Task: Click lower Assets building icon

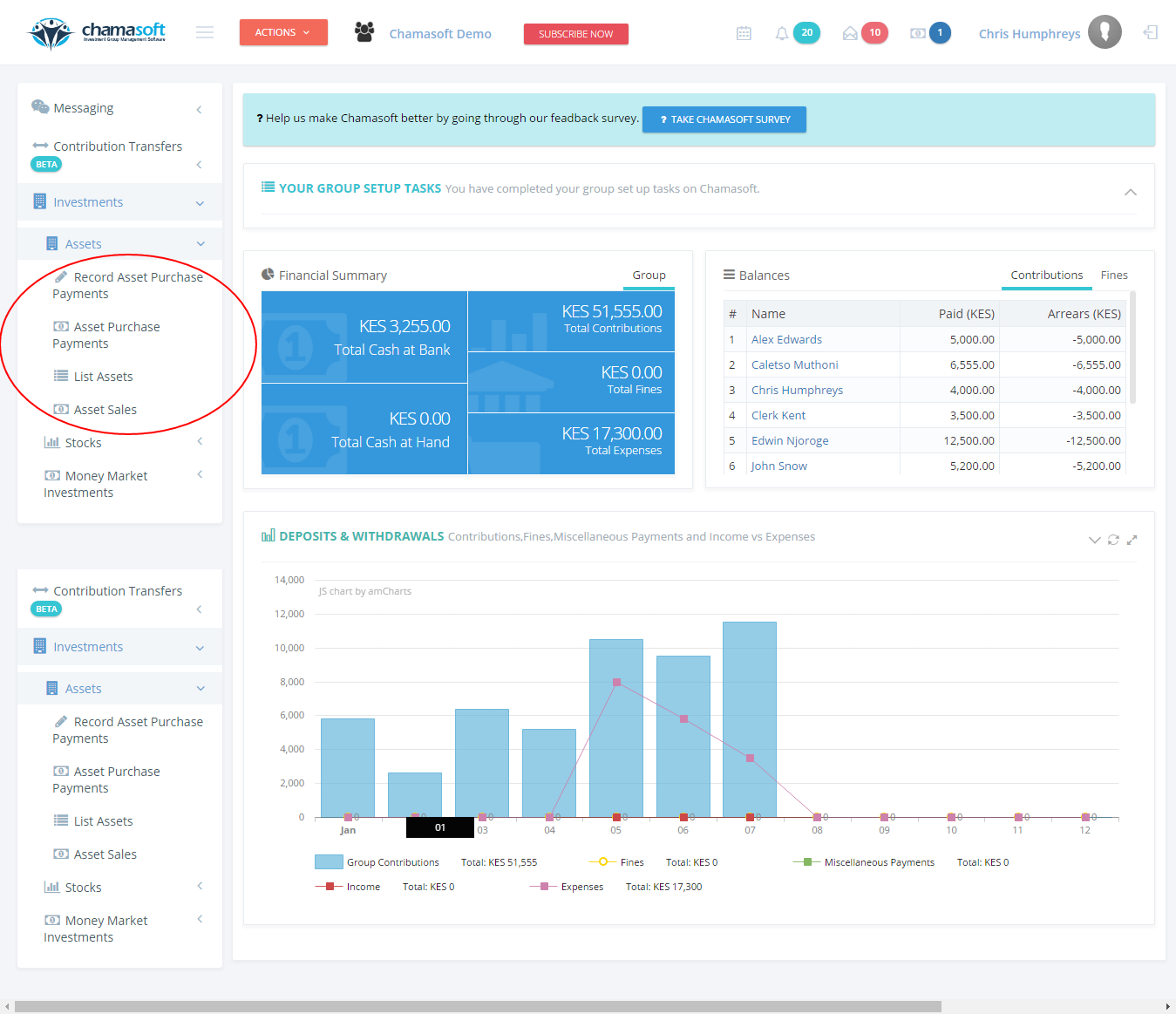Action: click(51, 688)
